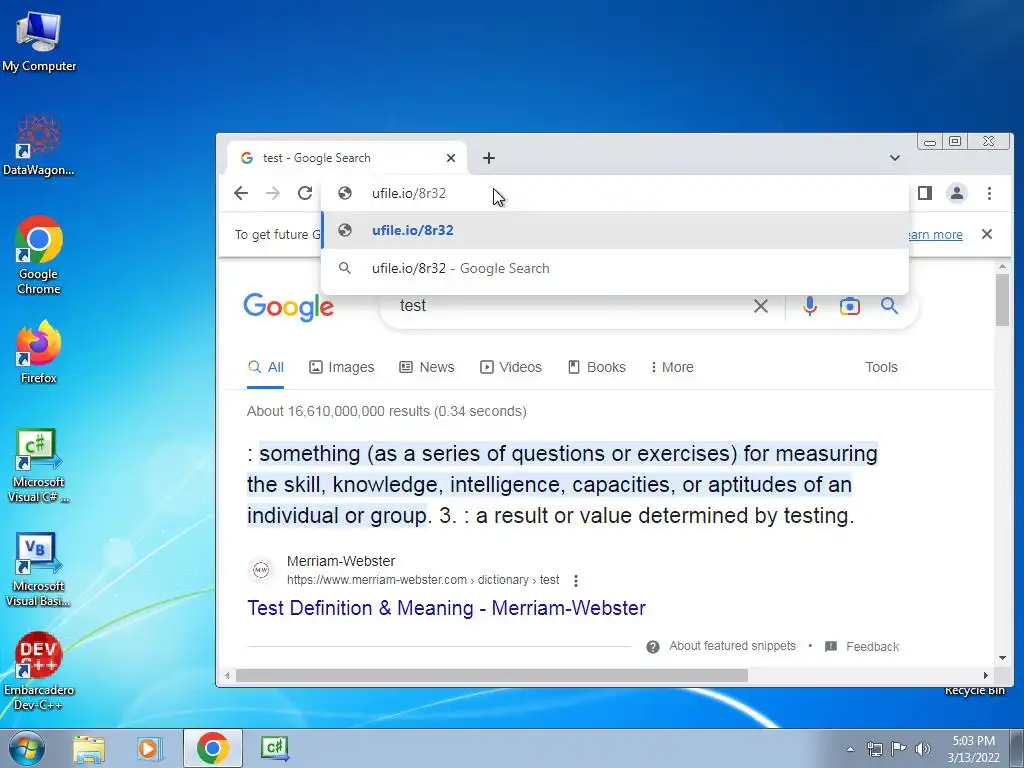Select the All results tab
This screenshot has height=768, width=1024.
click(x=265, y=367)
